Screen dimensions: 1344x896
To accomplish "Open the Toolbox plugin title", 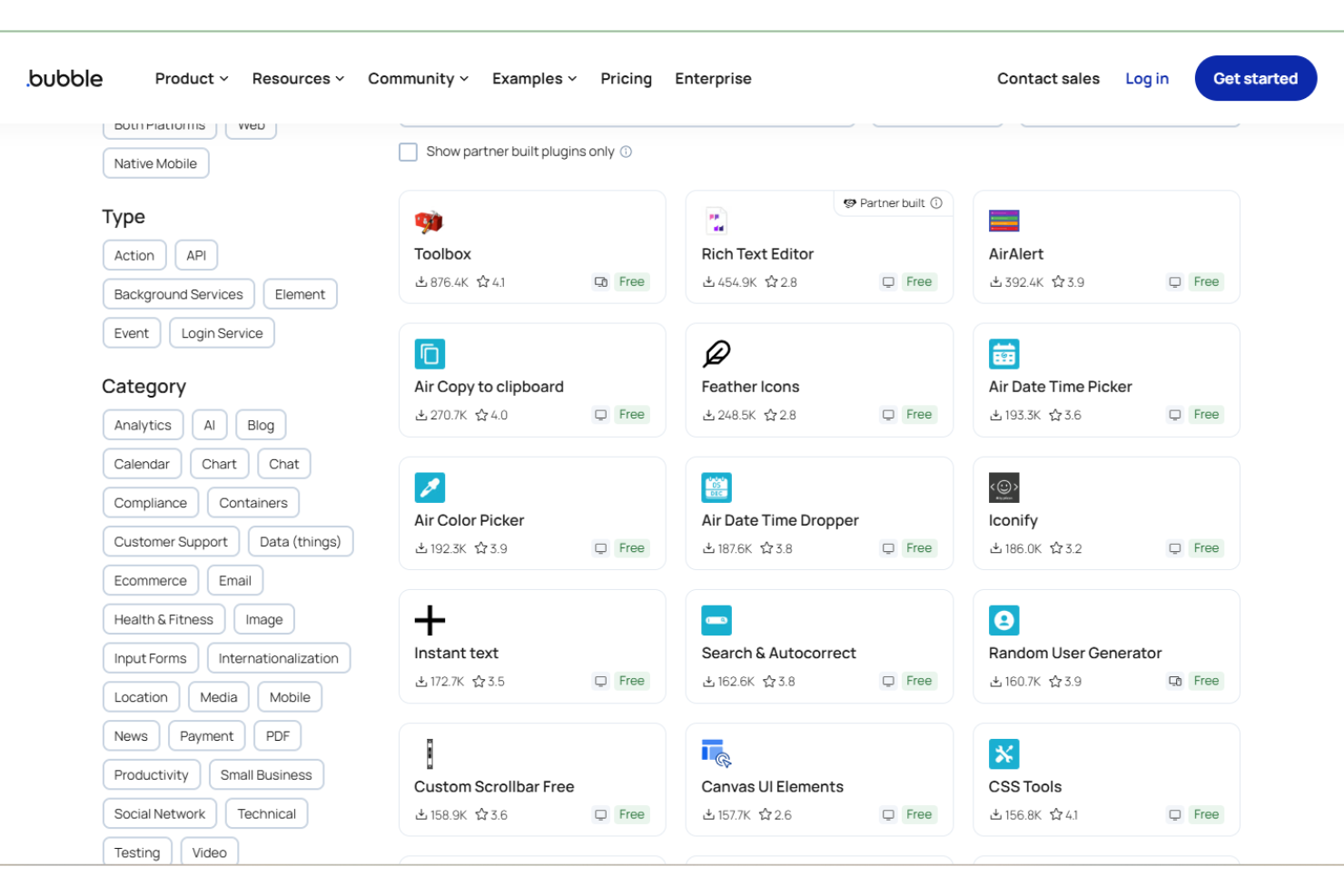I will point(442,254).
